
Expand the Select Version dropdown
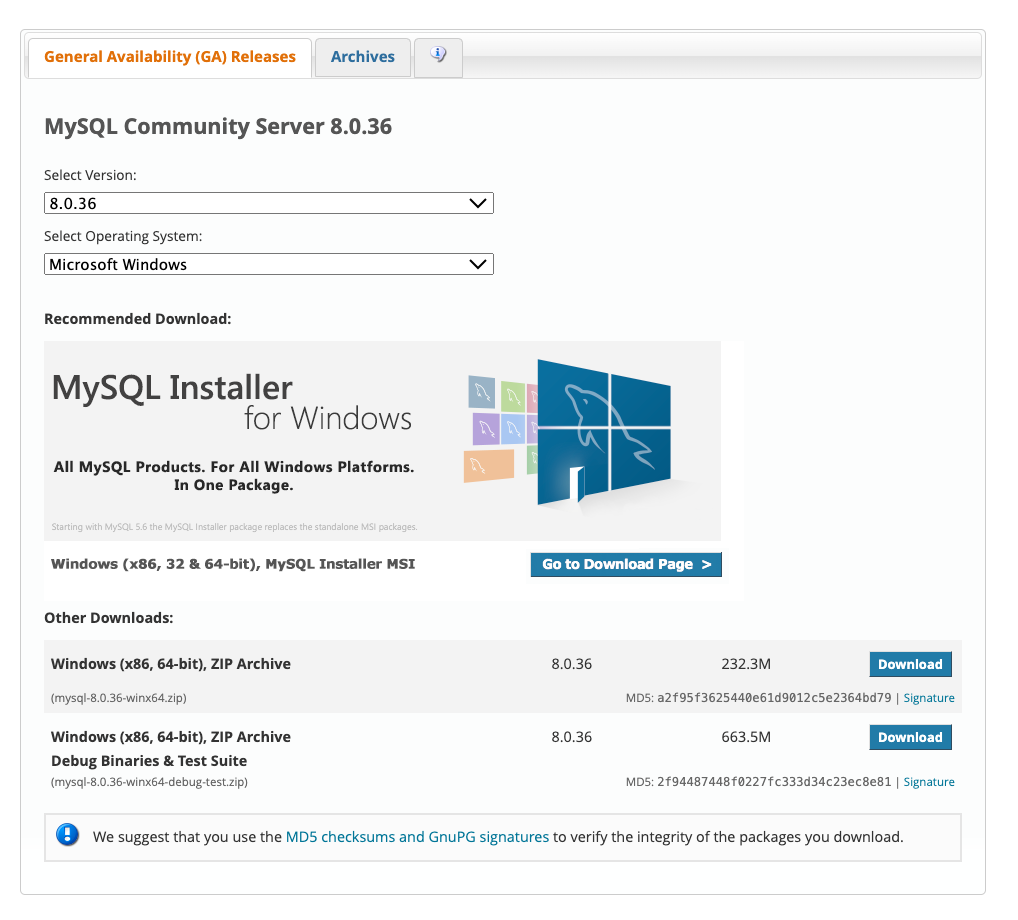click(x=269, y=203)
